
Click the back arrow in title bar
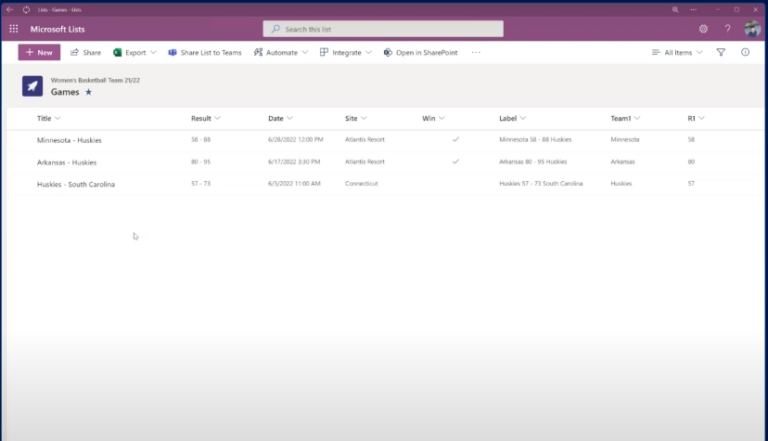coord(9,9)
